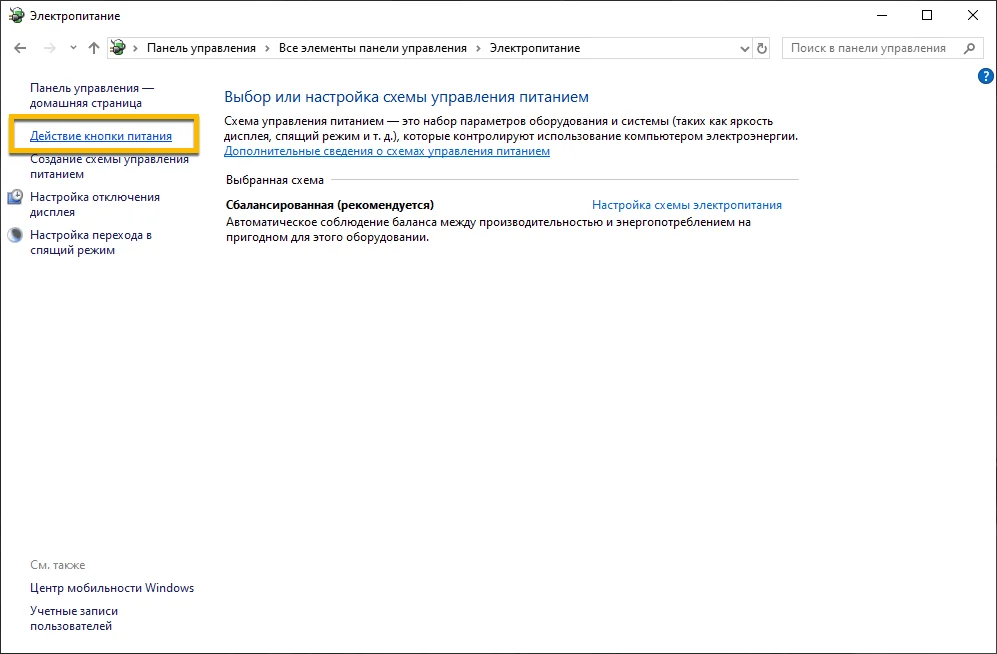
Task: Click the moon icon beside Настройка перехода в спящий режим
Action: click(15, 236)
